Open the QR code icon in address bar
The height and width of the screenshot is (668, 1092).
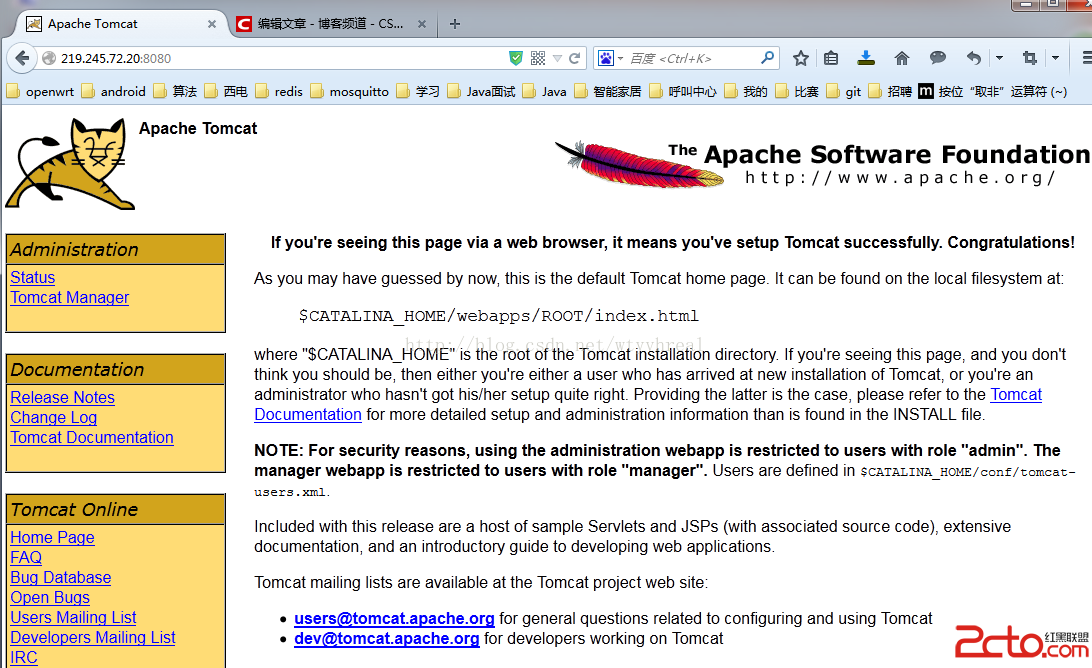(538, 59)
